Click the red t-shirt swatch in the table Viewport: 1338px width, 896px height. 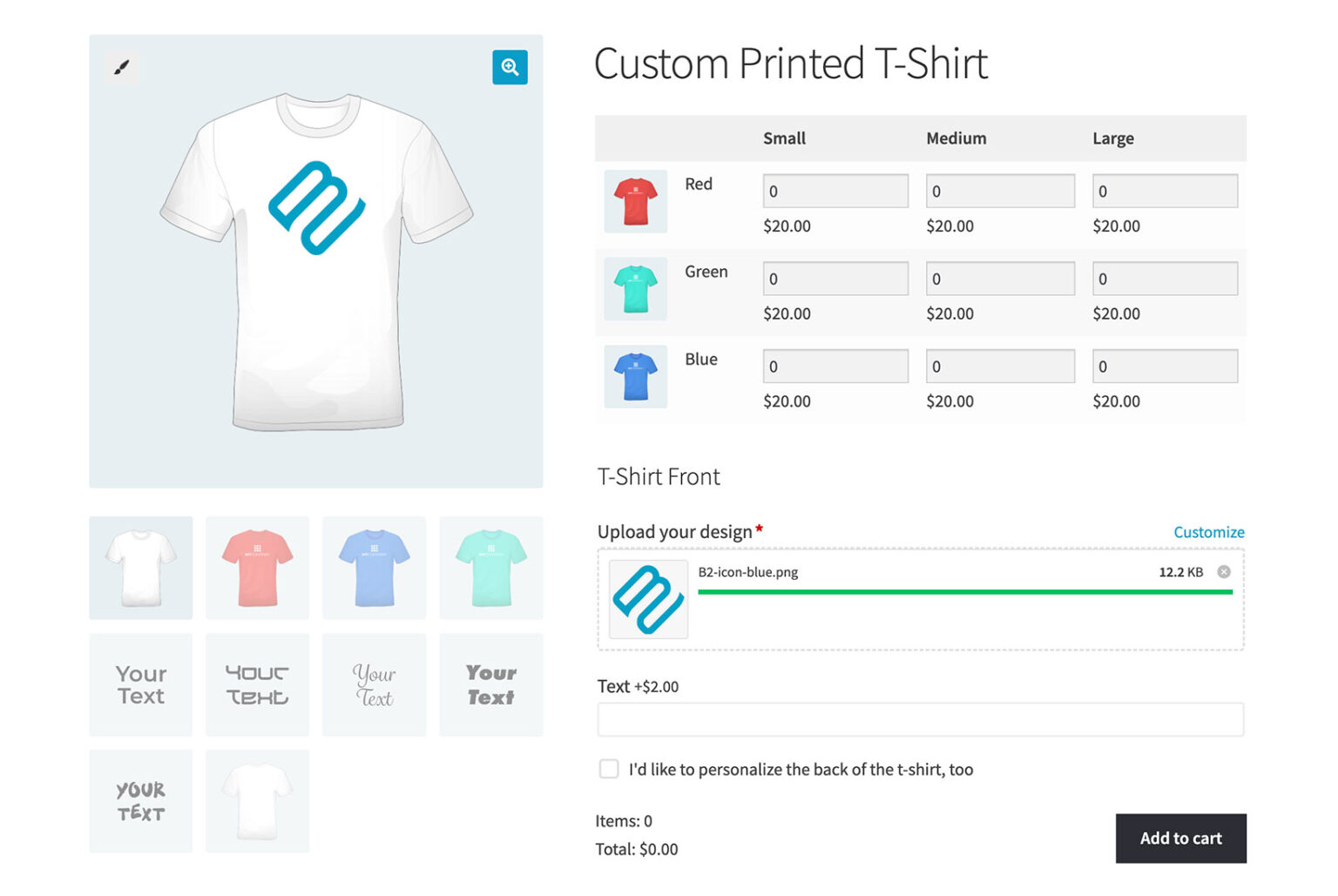(x=636, y=201)
